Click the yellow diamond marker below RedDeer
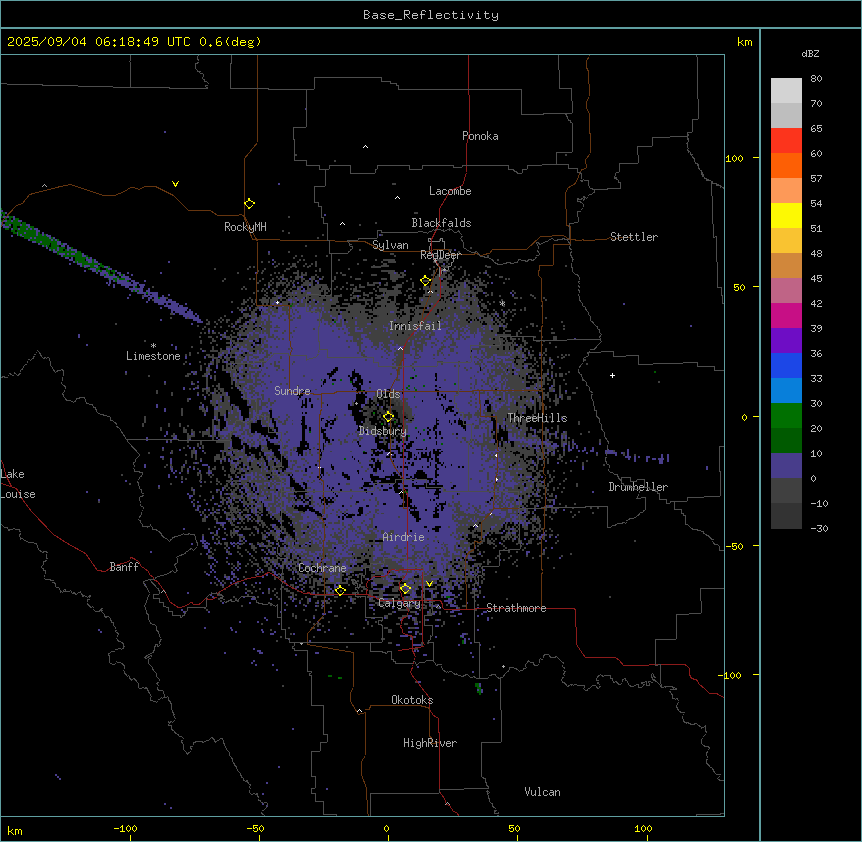Screen dimensions: 862x842 coord(426,281)
